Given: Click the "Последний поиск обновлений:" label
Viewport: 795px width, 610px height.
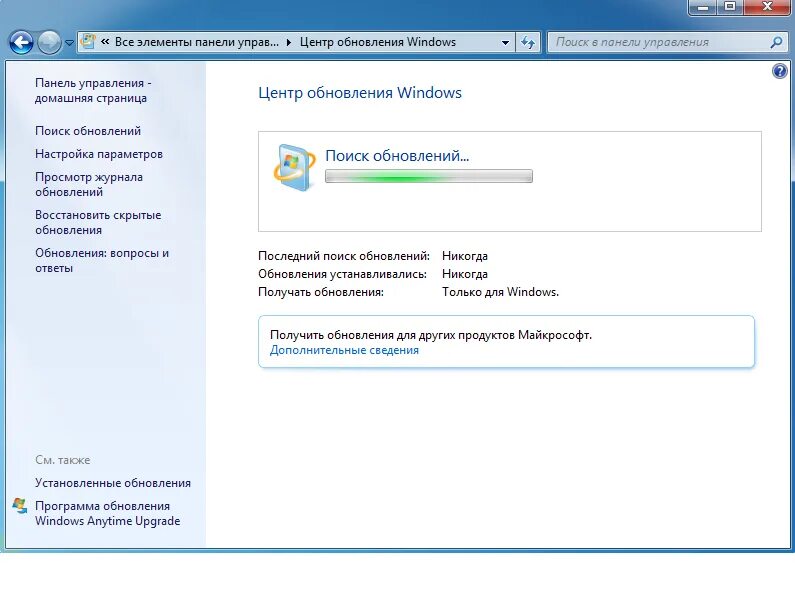Looking at the screenshot, I should [x=344, y=256].
